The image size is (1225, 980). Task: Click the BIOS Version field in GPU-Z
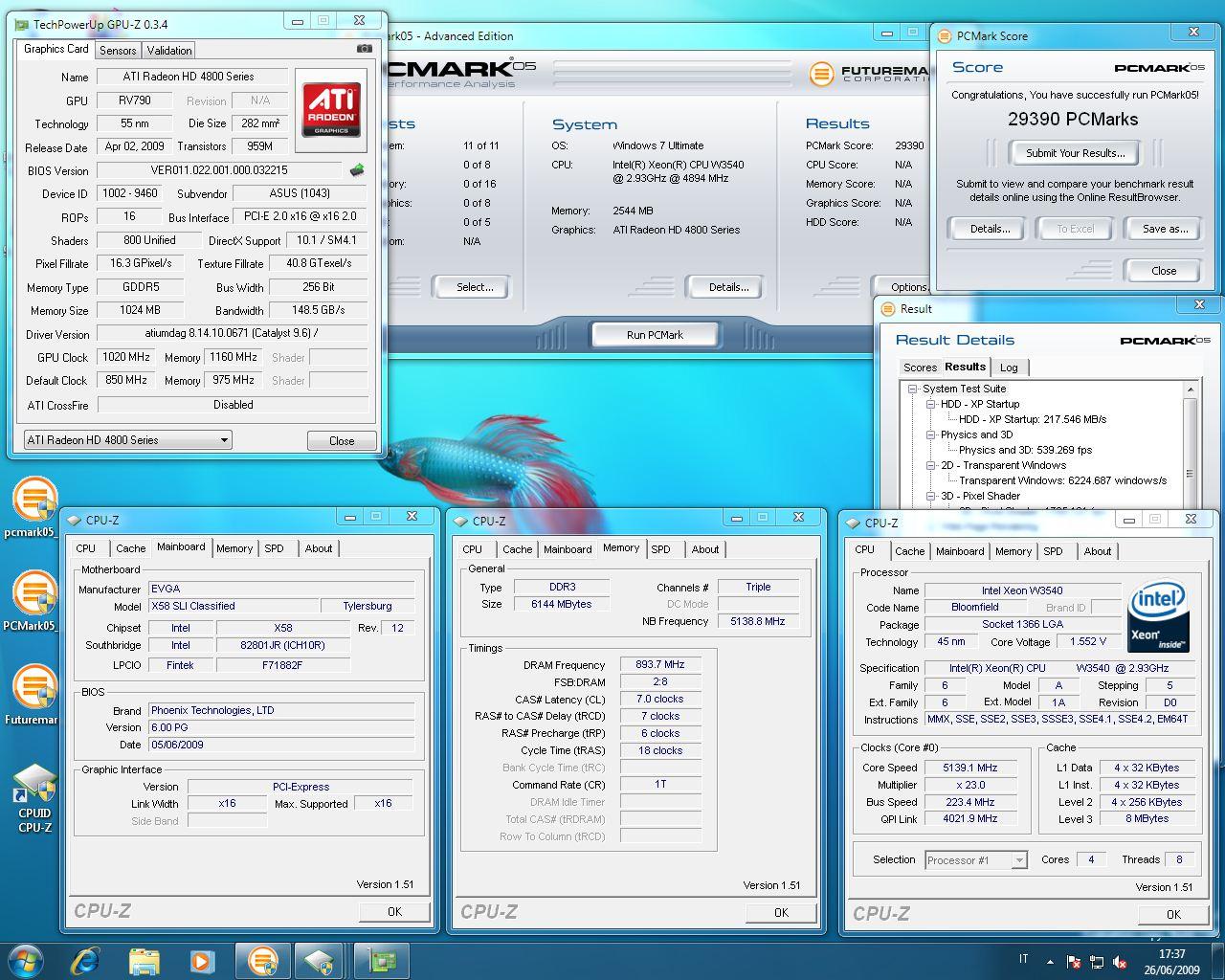219,170
